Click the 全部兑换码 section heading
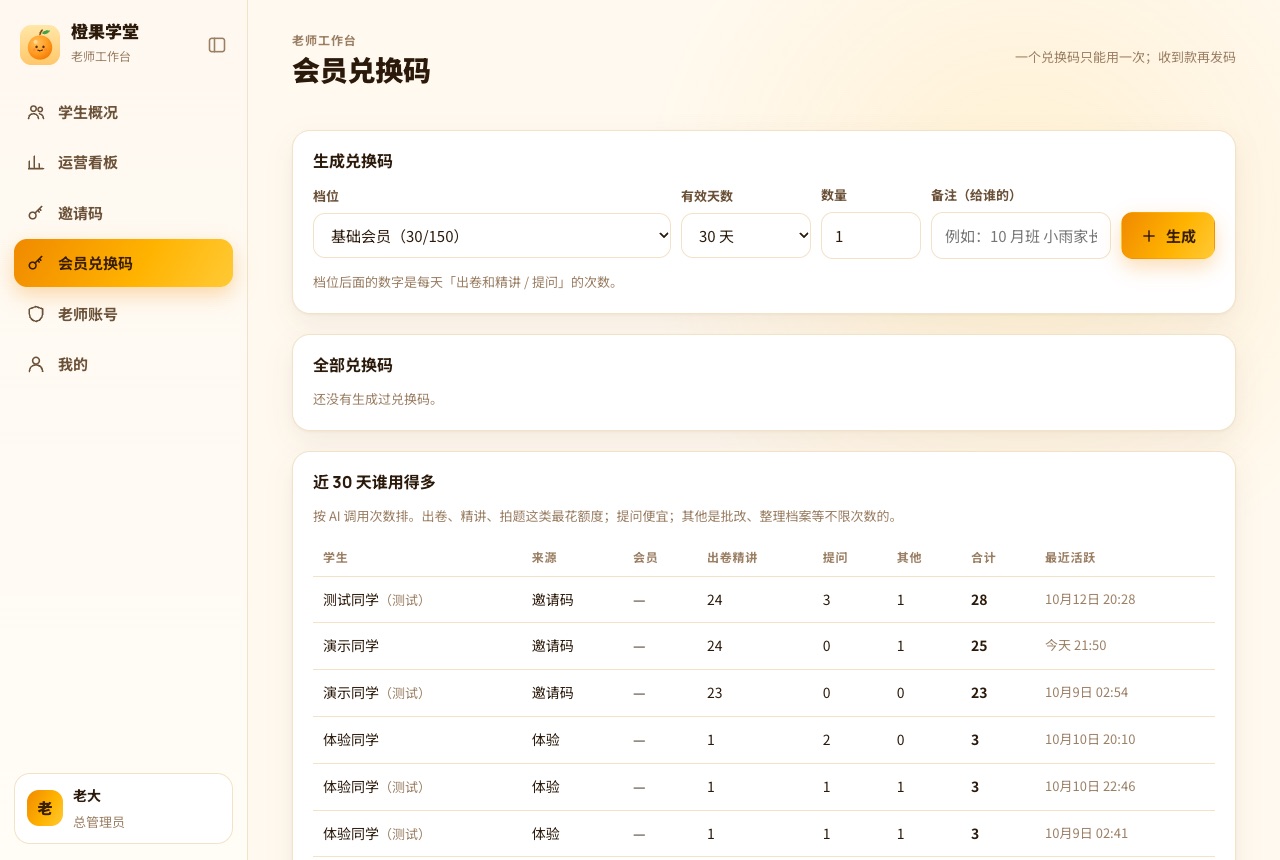The width and height of the screenshot is (1280, 860). [353, 365]
